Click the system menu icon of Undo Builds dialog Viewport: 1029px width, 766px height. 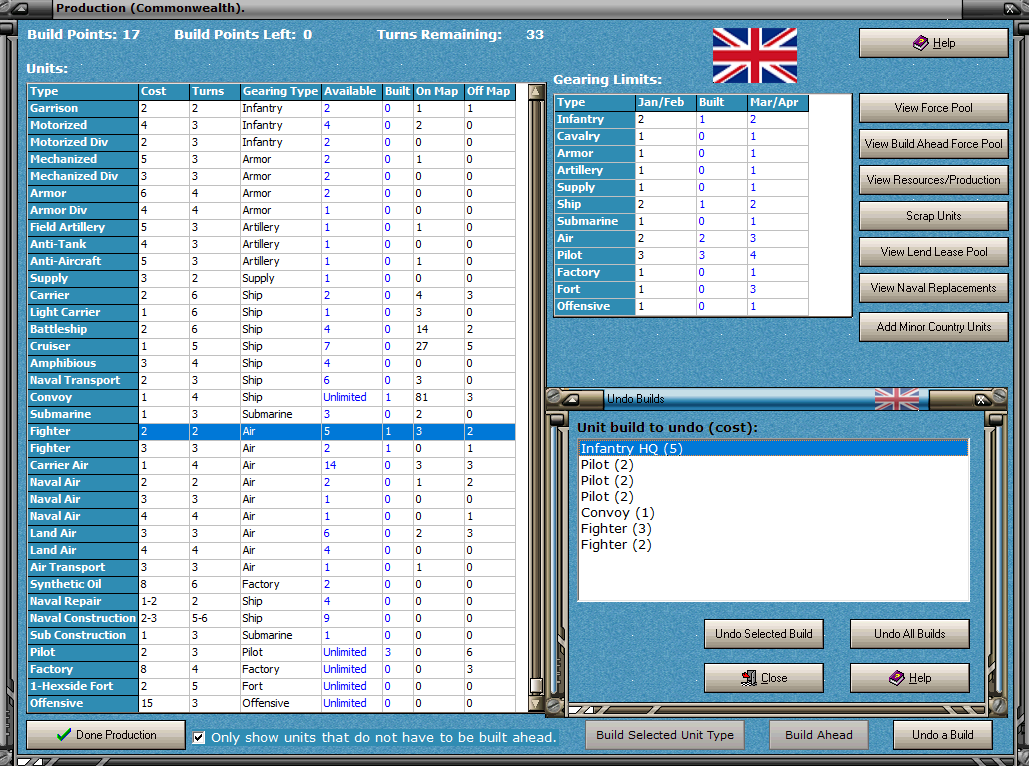pos(573,399)
